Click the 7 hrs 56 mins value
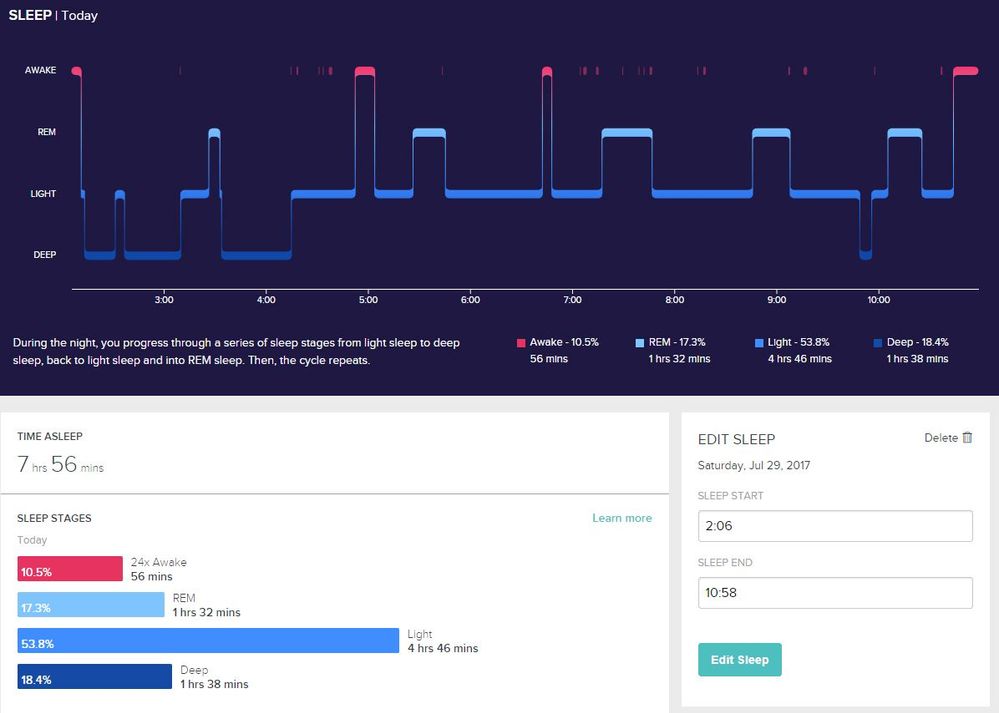The image size is (999, 713). point(61,465)
